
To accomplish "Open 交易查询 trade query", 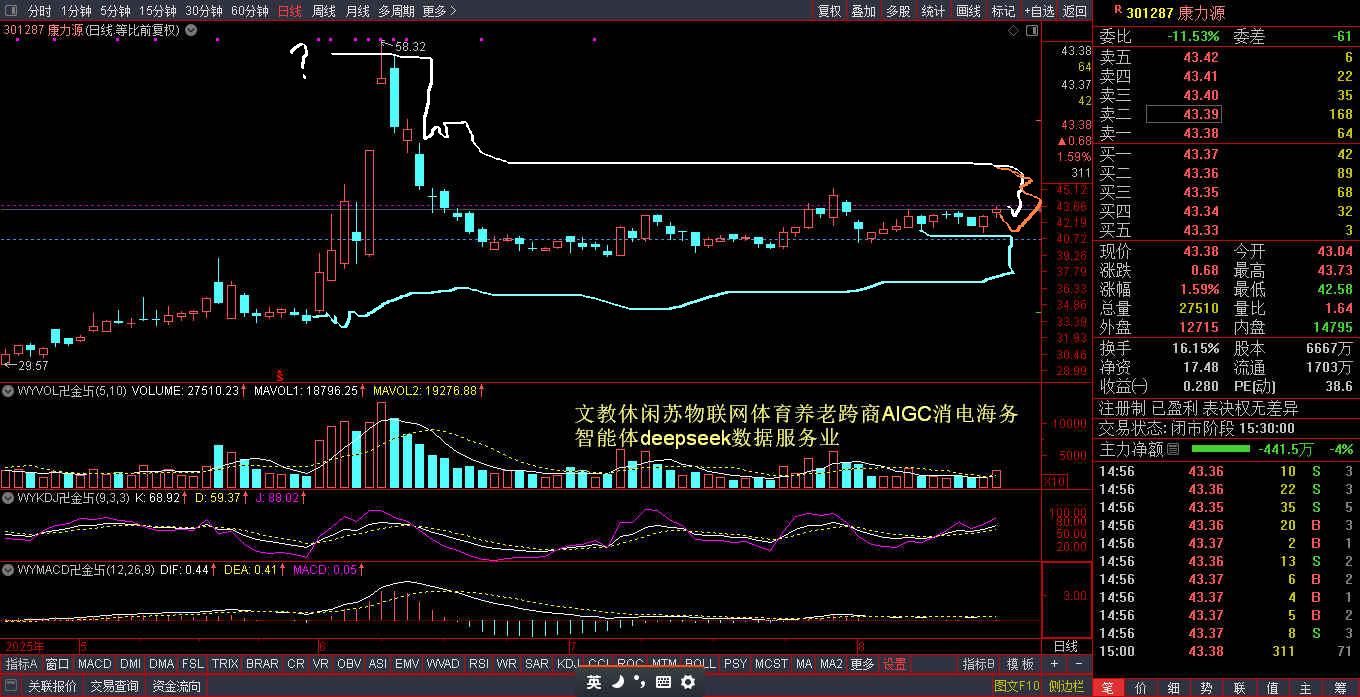I will point(114,686).
